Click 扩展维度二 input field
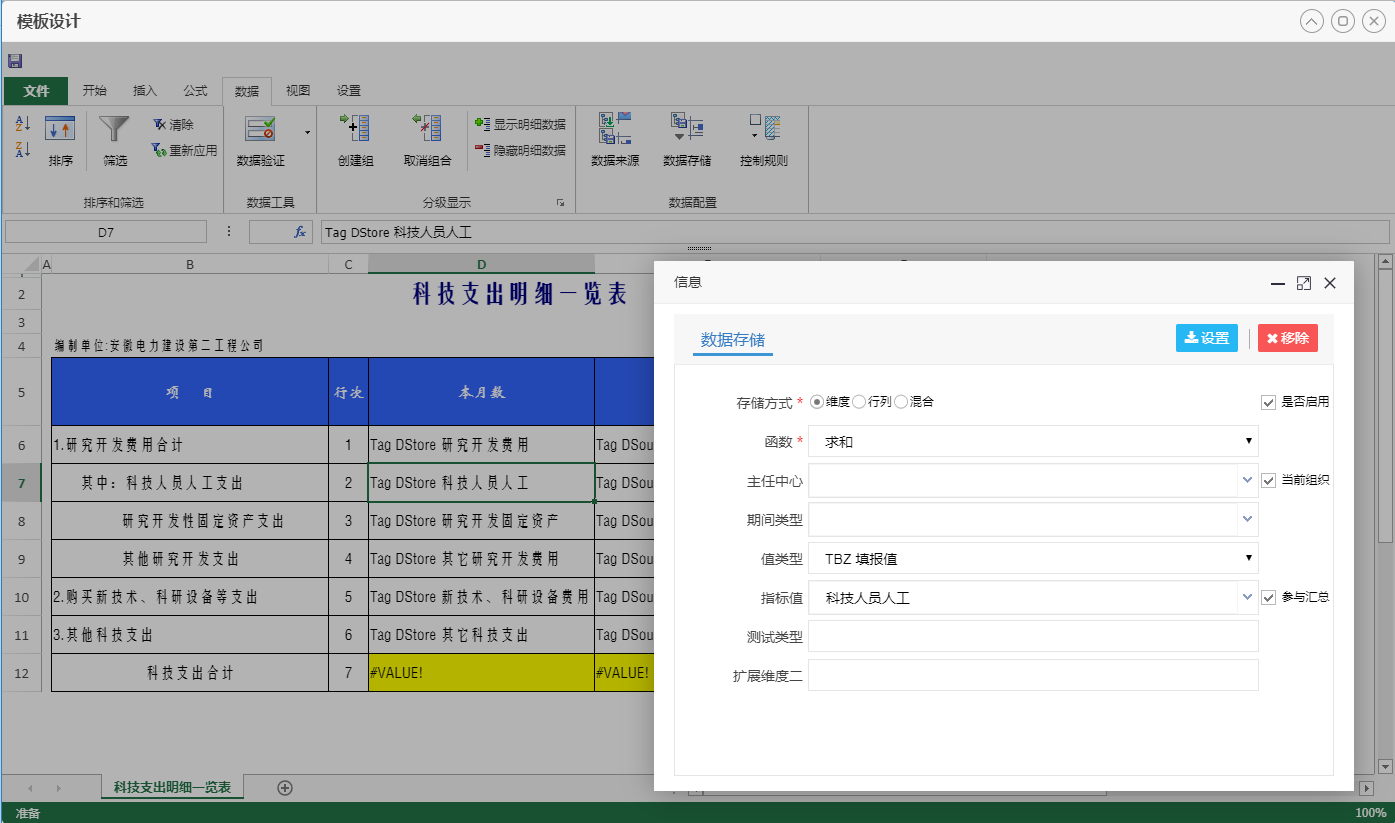Viewport: 1395px width, 823px height. pyautogui.click(x=1033, y=675)
